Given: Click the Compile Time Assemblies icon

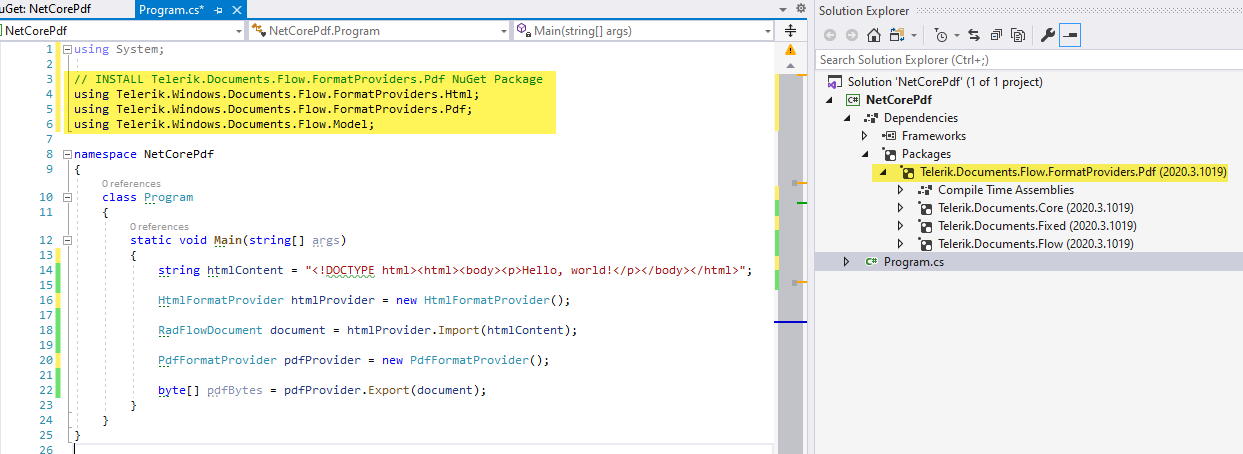Looking at the screenshot, I should (925, 190).
